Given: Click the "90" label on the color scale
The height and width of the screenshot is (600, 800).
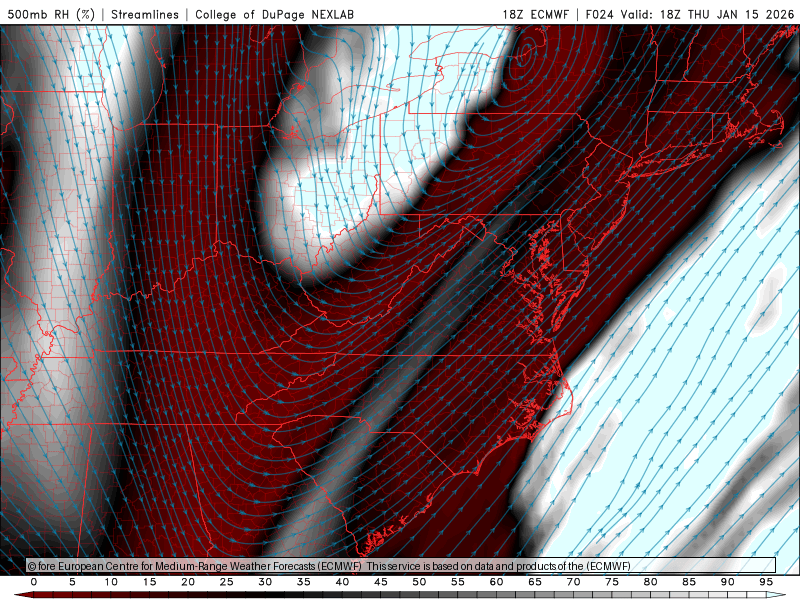Looking at the screenshot, I should pyautogui.click(x=728, y=582).
